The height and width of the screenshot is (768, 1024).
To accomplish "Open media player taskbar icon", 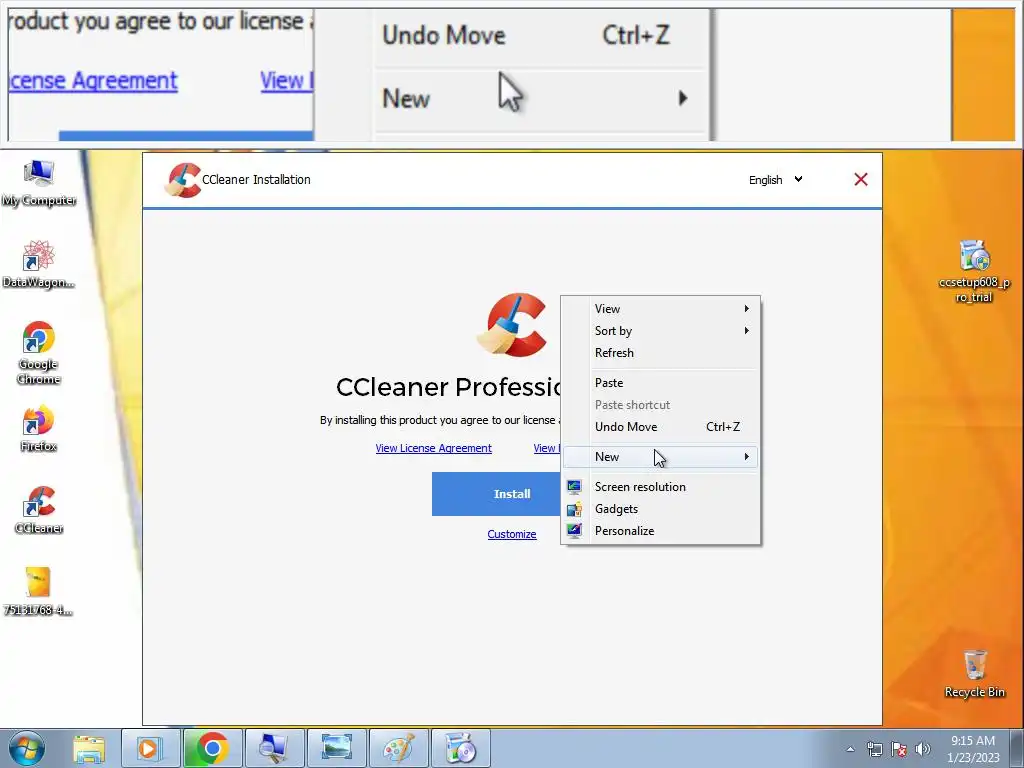I will pos(150,748).
